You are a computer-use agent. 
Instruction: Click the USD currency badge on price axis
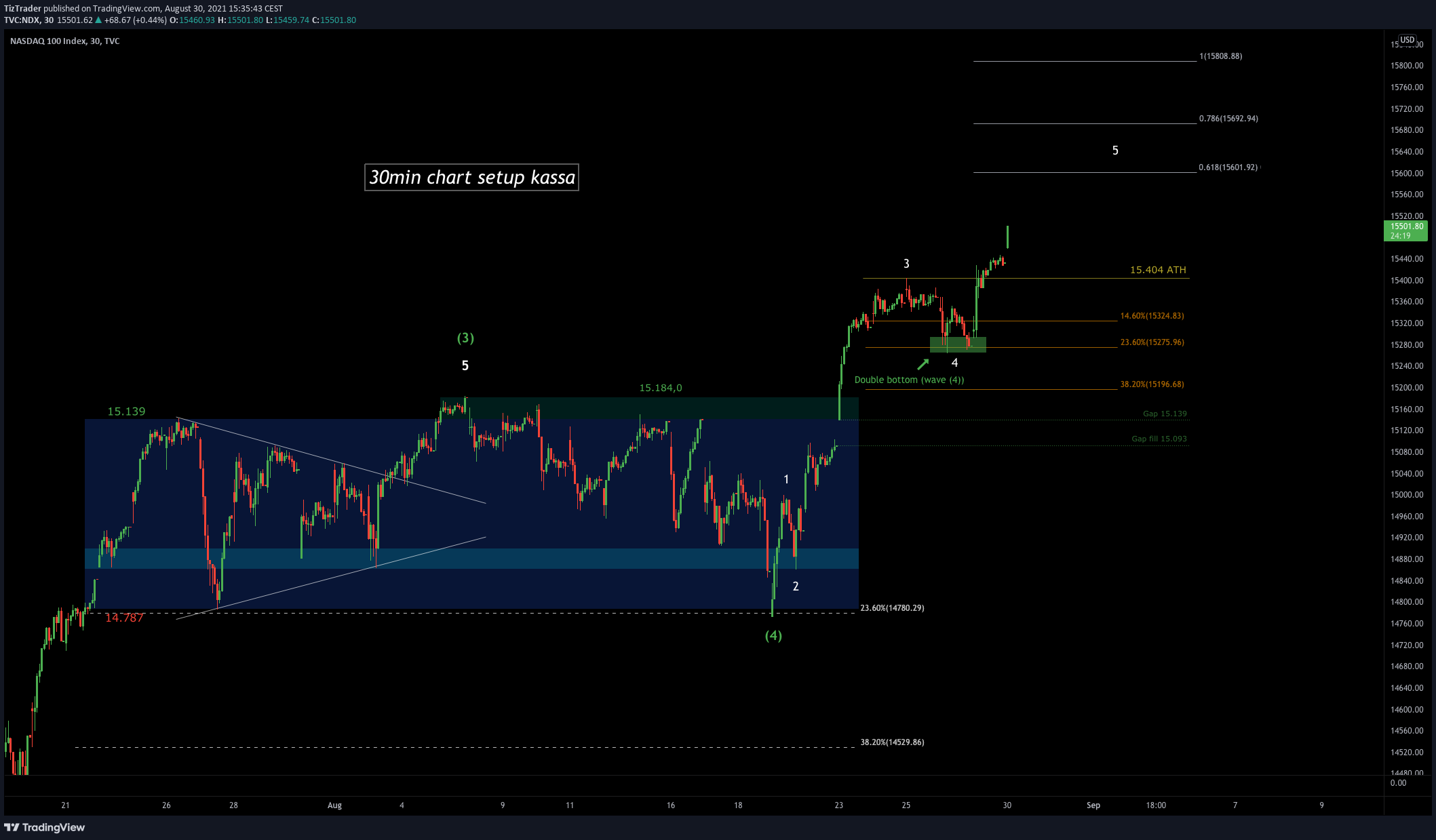[x=1408, y=40]
